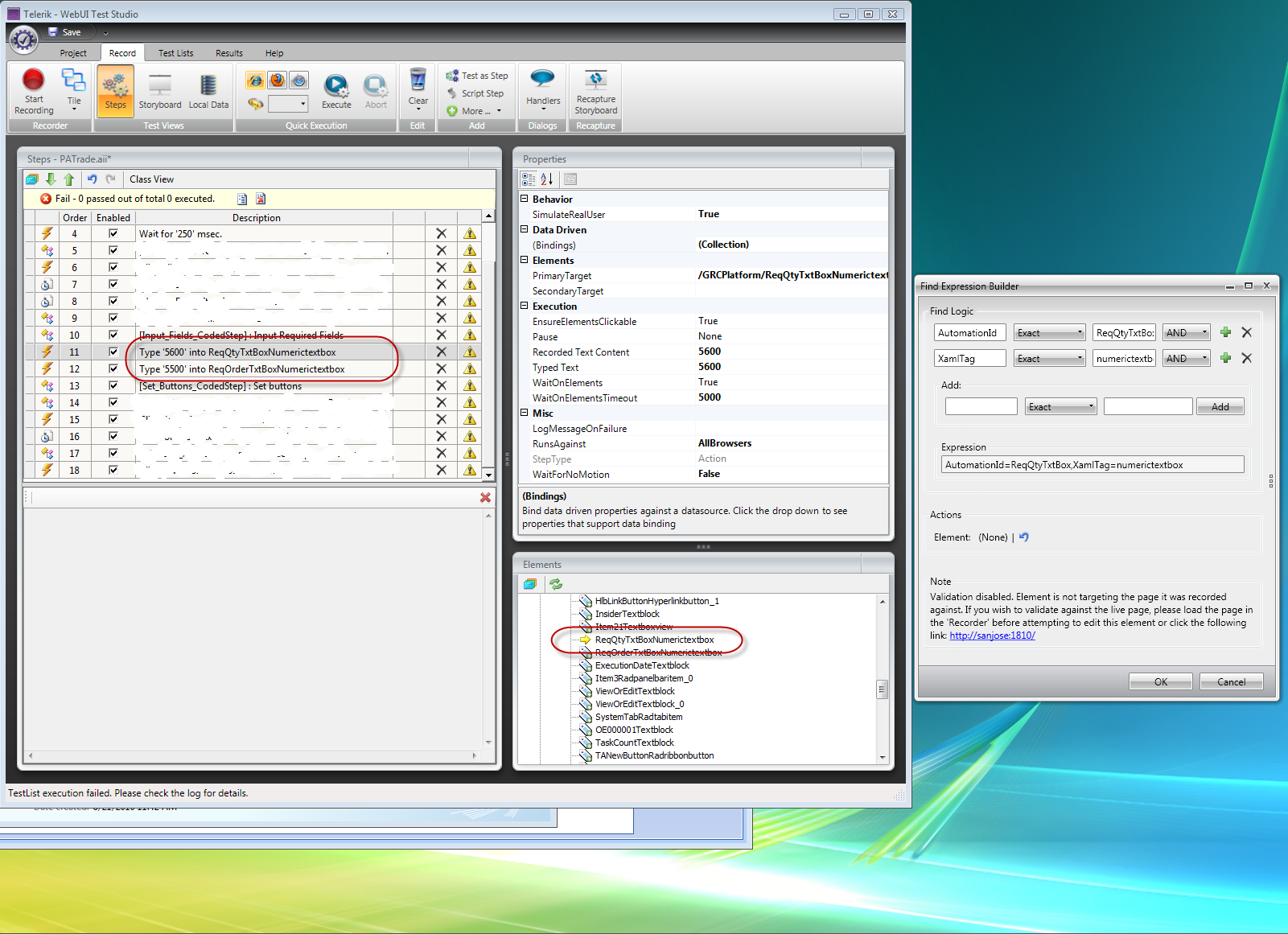The height and width of the screenshot is (934, 1288).
Task: Open the AND dropdown in the XamlTag row
Action: [1187, 358]
